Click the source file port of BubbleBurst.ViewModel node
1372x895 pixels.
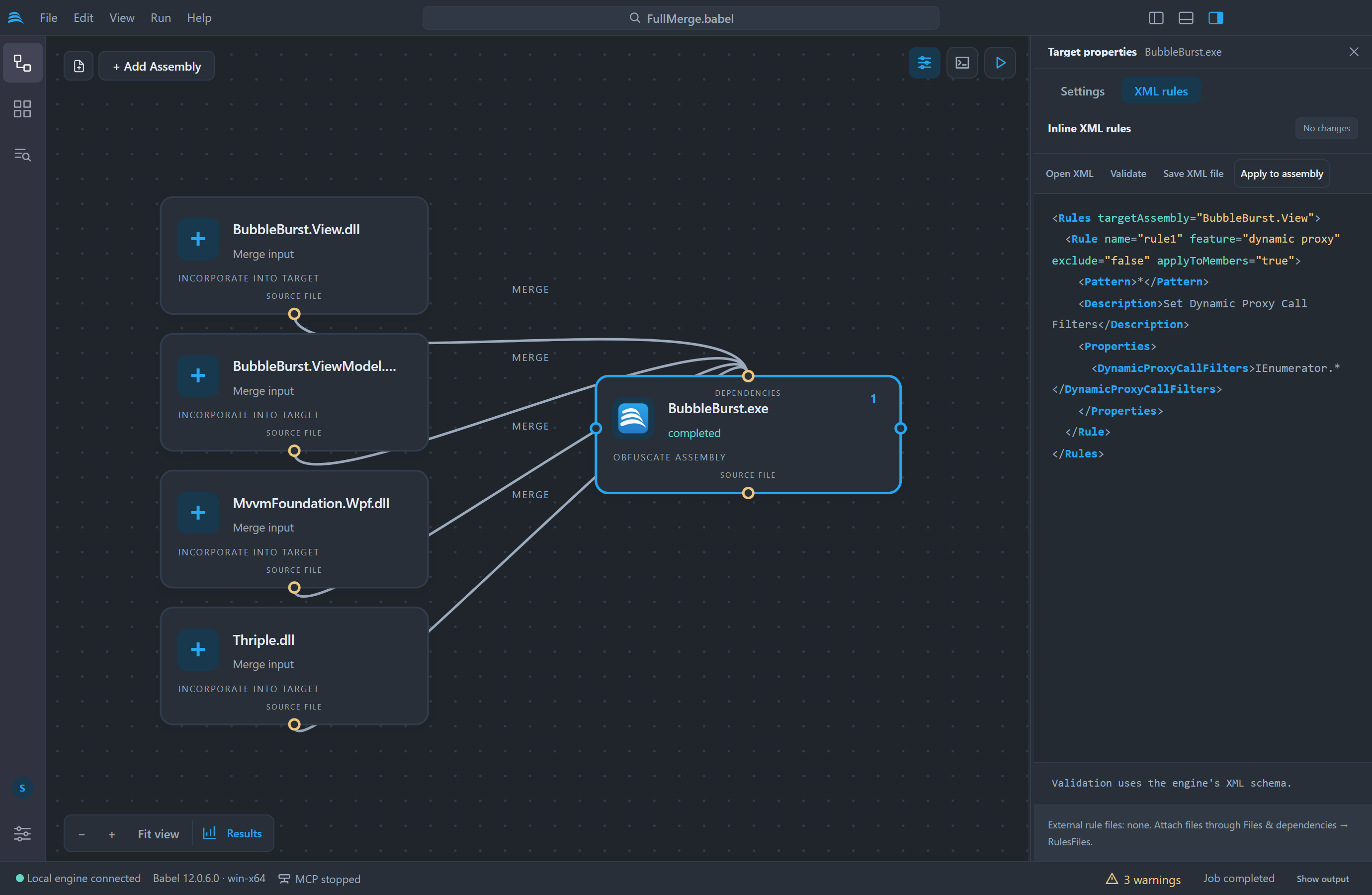294,451
